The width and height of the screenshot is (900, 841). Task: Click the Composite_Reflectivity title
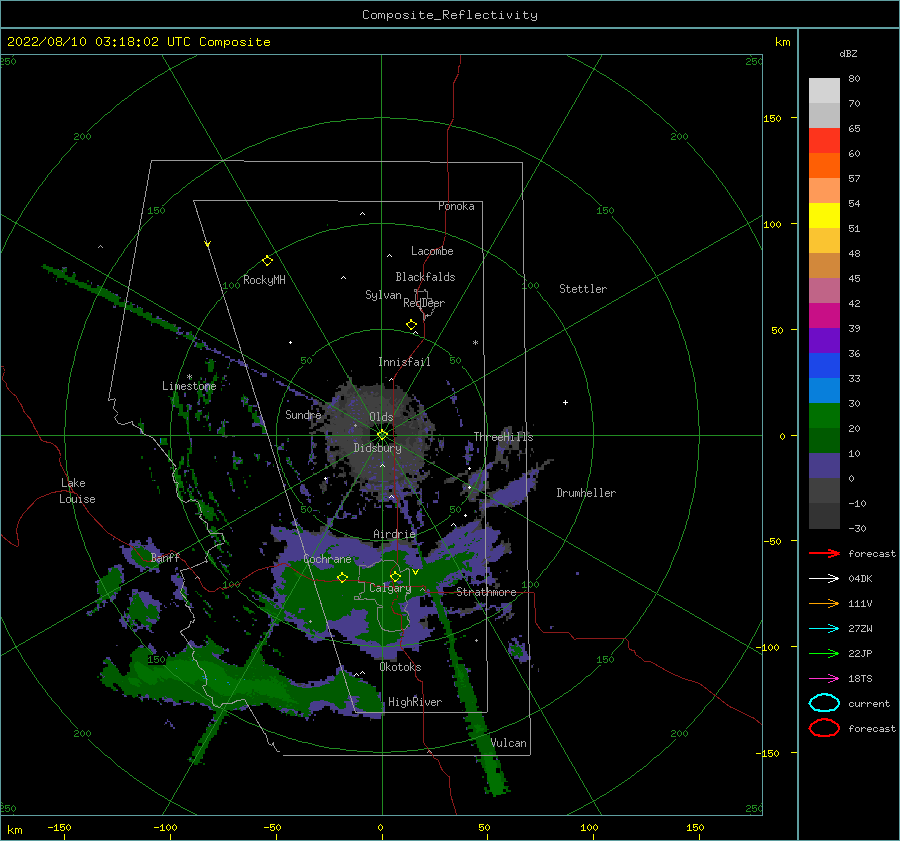[450, 15]
